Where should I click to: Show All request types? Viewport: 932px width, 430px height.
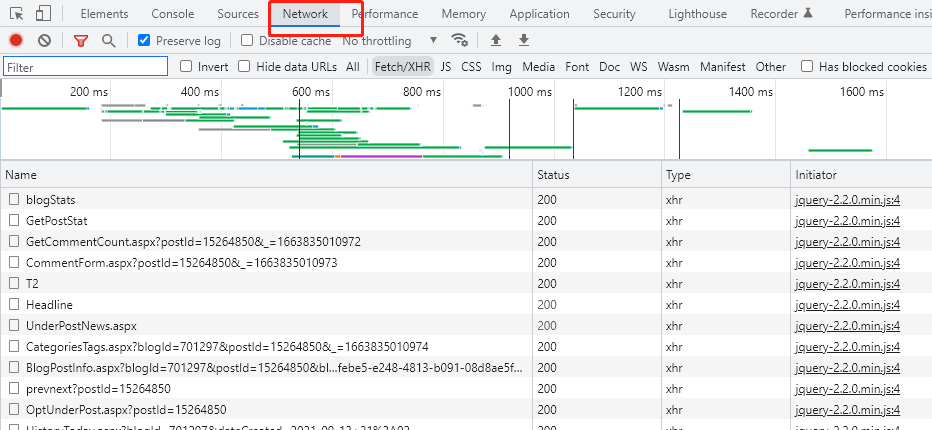point(353,67)
